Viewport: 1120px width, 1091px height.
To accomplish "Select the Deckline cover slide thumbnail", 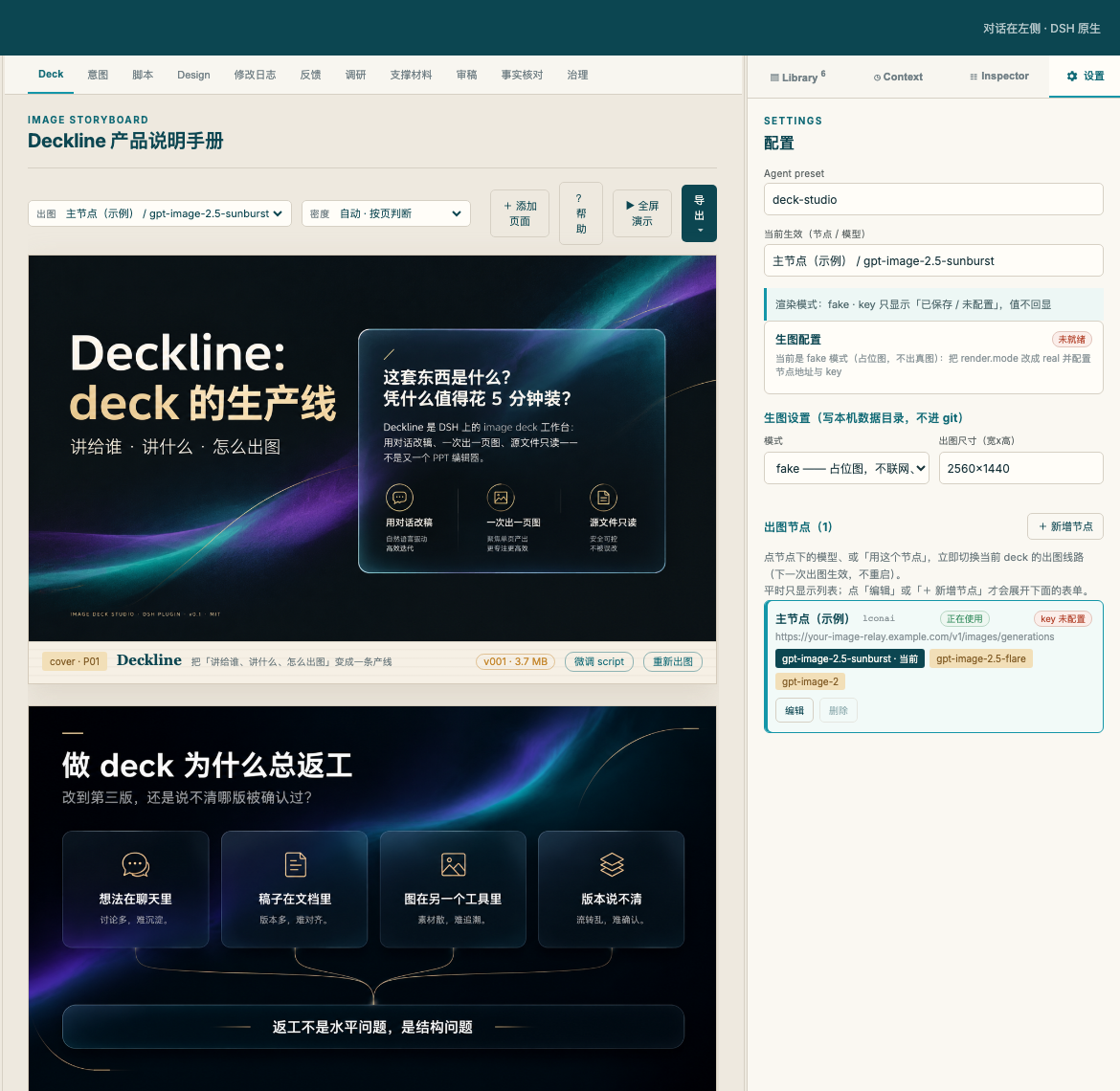I will click(x=372, y=448).
